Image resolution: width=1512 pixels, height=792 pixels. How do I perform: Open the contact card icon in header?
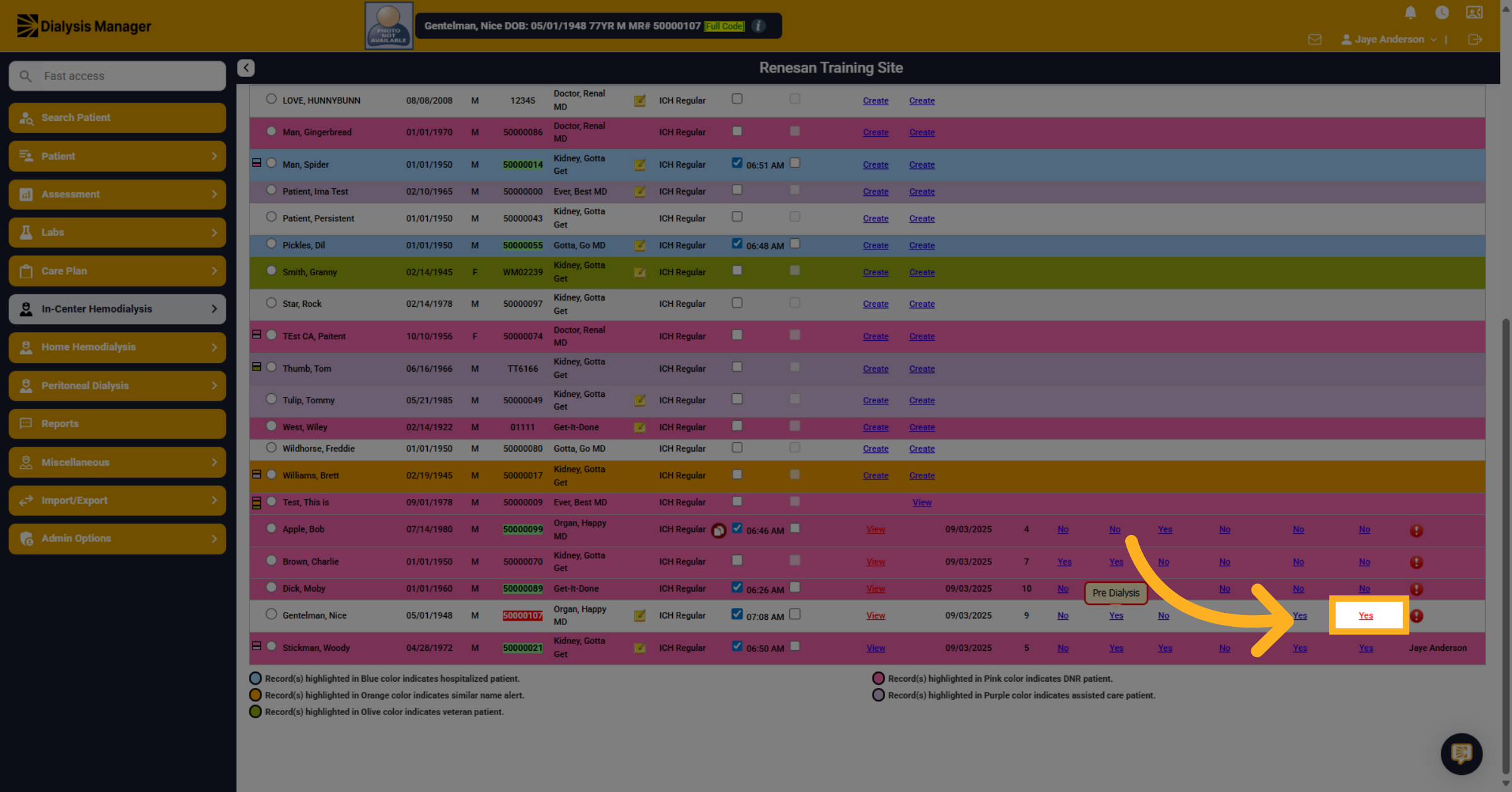coord(1475,13)
